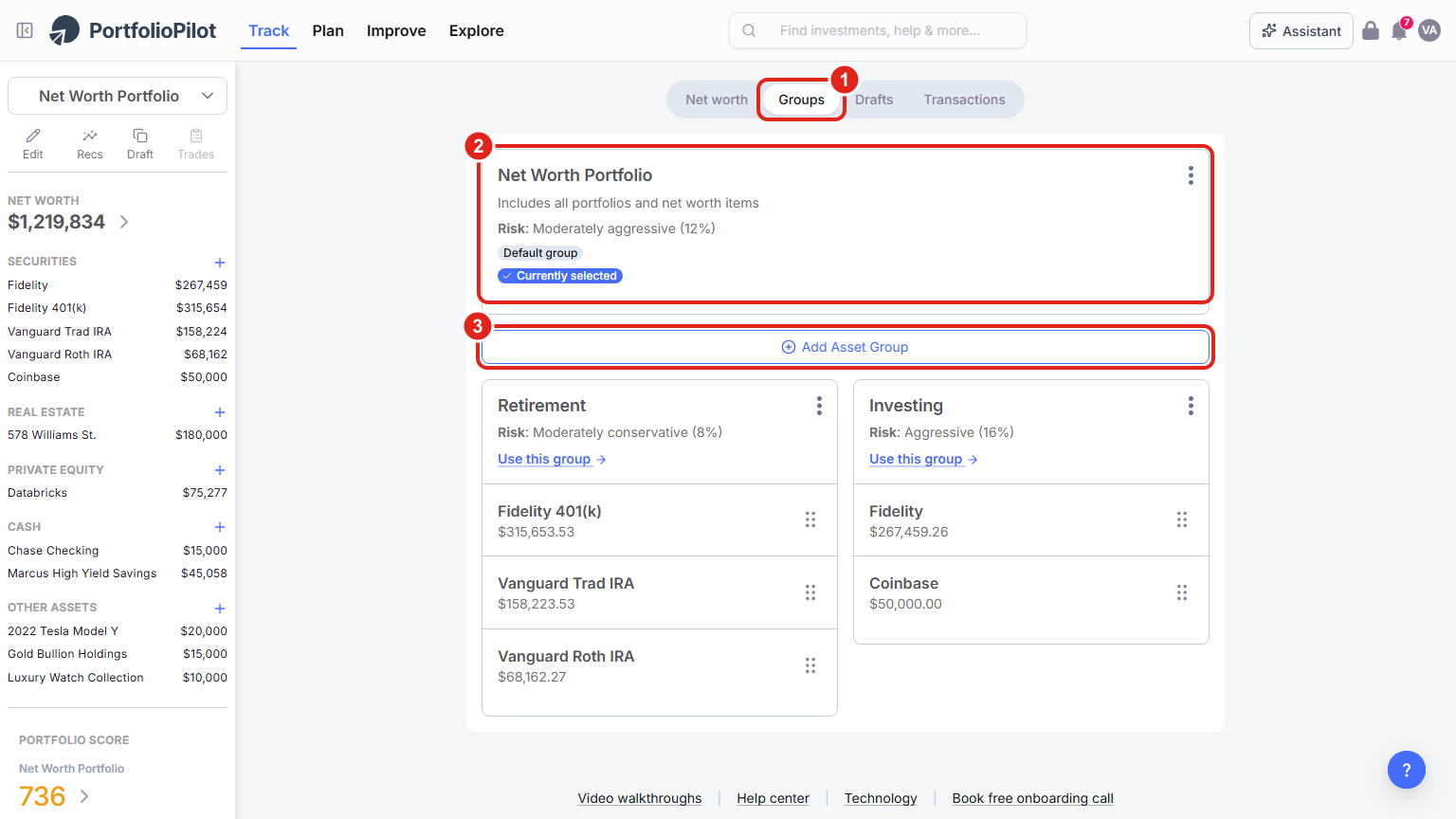
Task: Open the blue help question button
Action: point(1407,770)
